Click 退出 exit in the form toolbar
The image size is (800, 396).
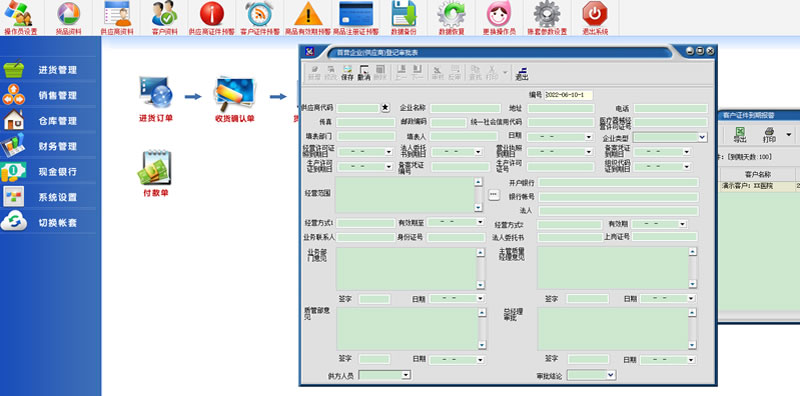click(x=521, y=74)
